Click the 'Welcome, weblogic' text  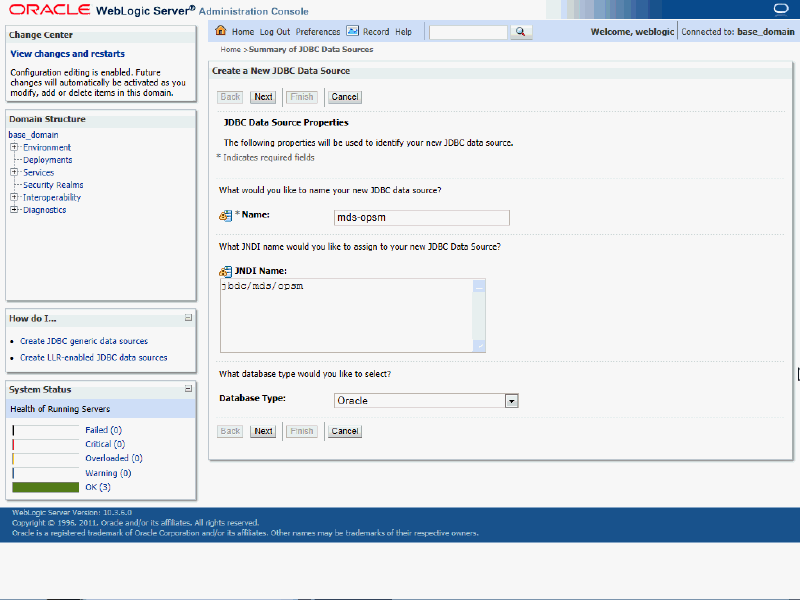[x=633, y=32]
